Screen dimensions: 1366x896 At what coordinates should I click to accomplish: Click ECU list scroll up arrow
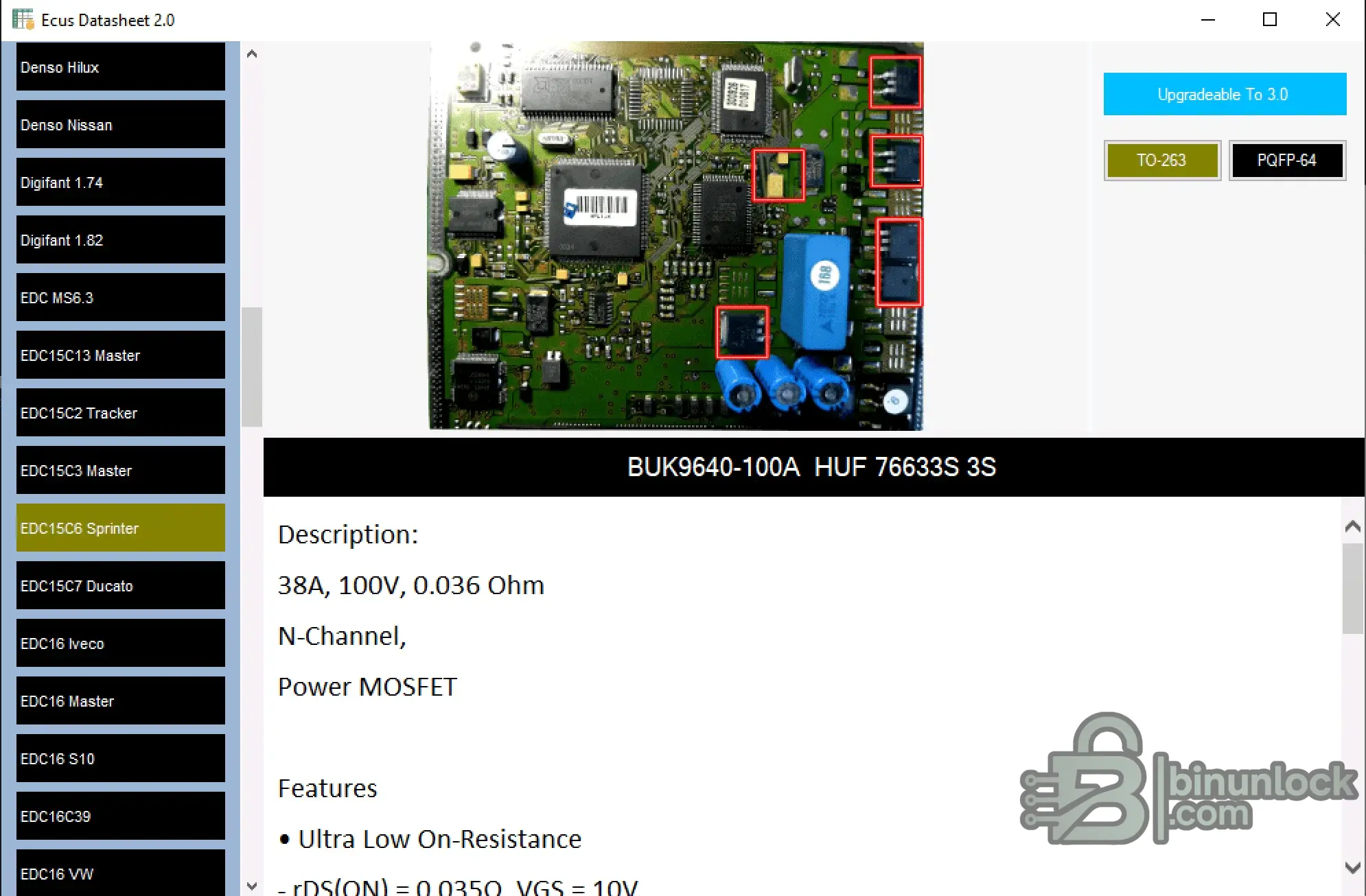[x=252, y=54]
